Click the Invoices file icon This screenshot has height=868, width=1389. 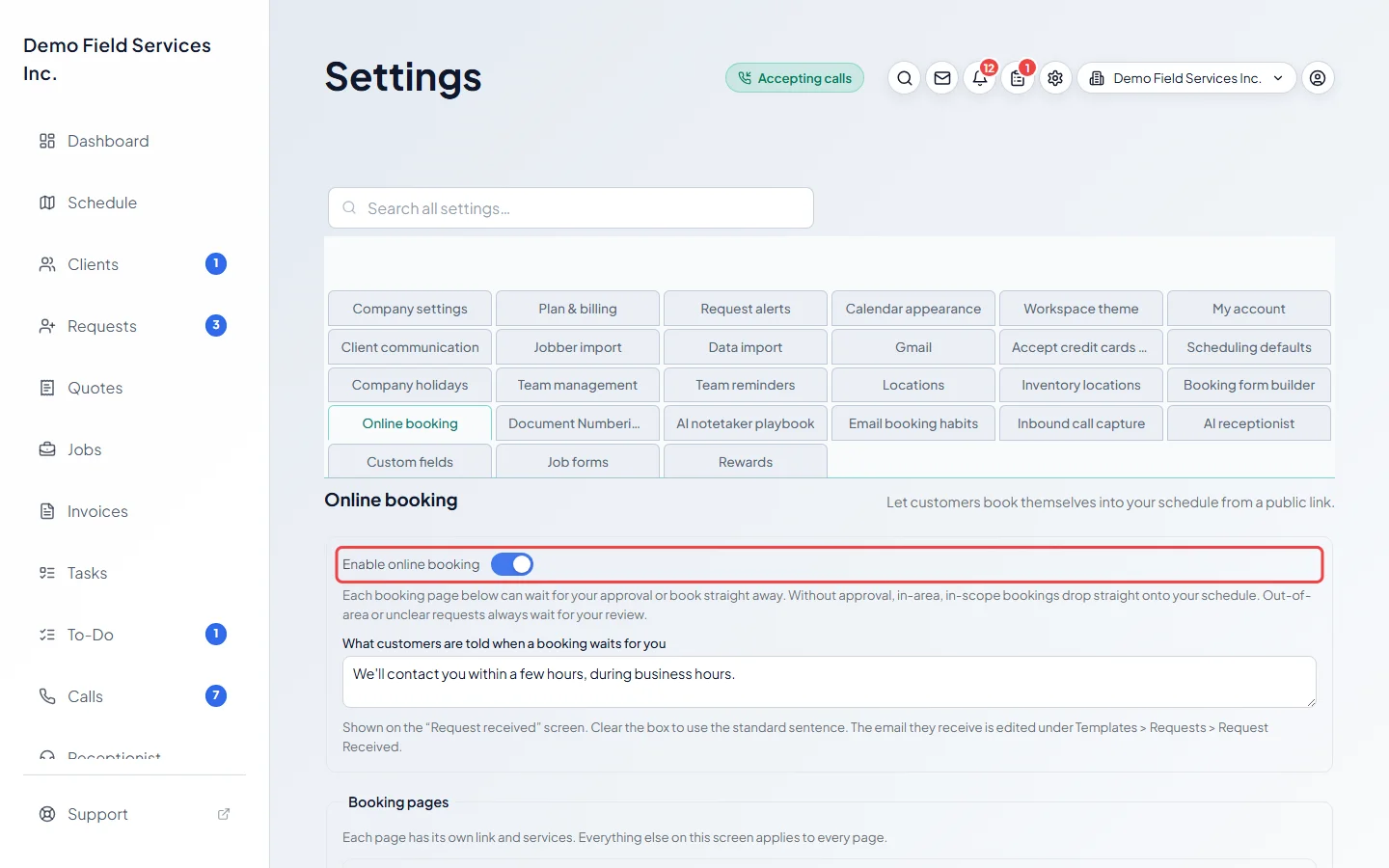coord(47,511)
